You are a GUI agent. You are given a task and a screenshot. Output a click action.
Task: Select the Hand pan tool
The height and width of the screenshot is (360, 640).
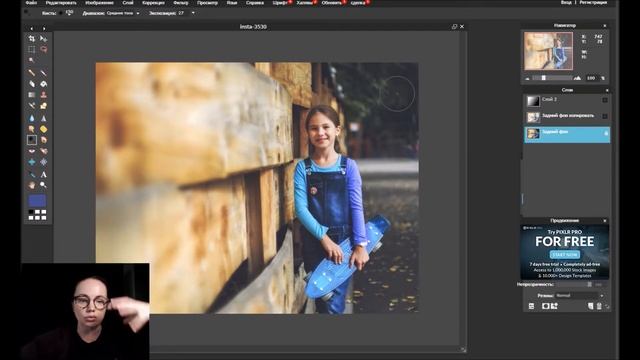(31, 185)
